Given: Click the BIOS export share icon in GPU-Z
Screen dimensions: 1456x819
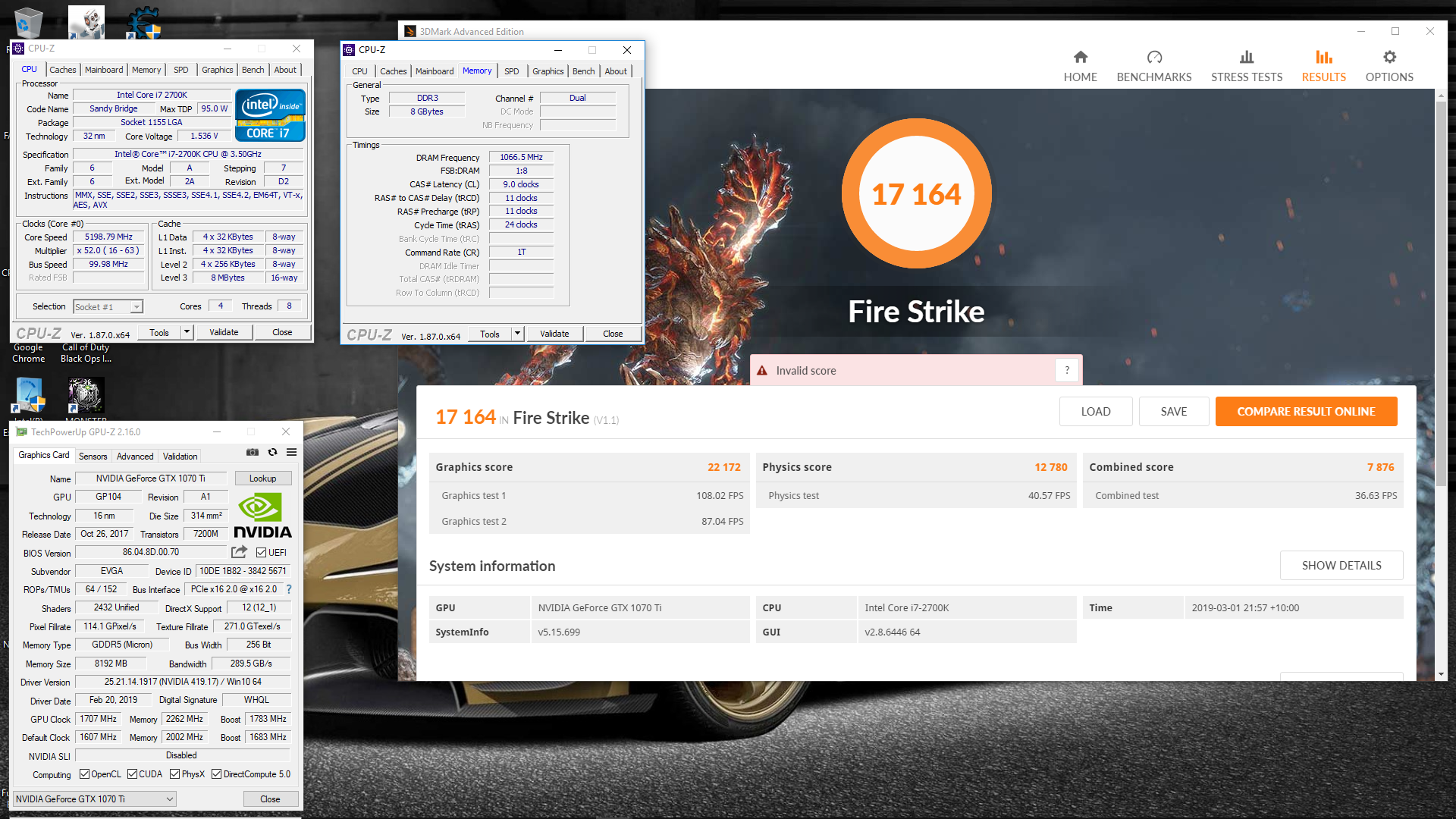Looking at the screenshot, I should tap(240, 552).
